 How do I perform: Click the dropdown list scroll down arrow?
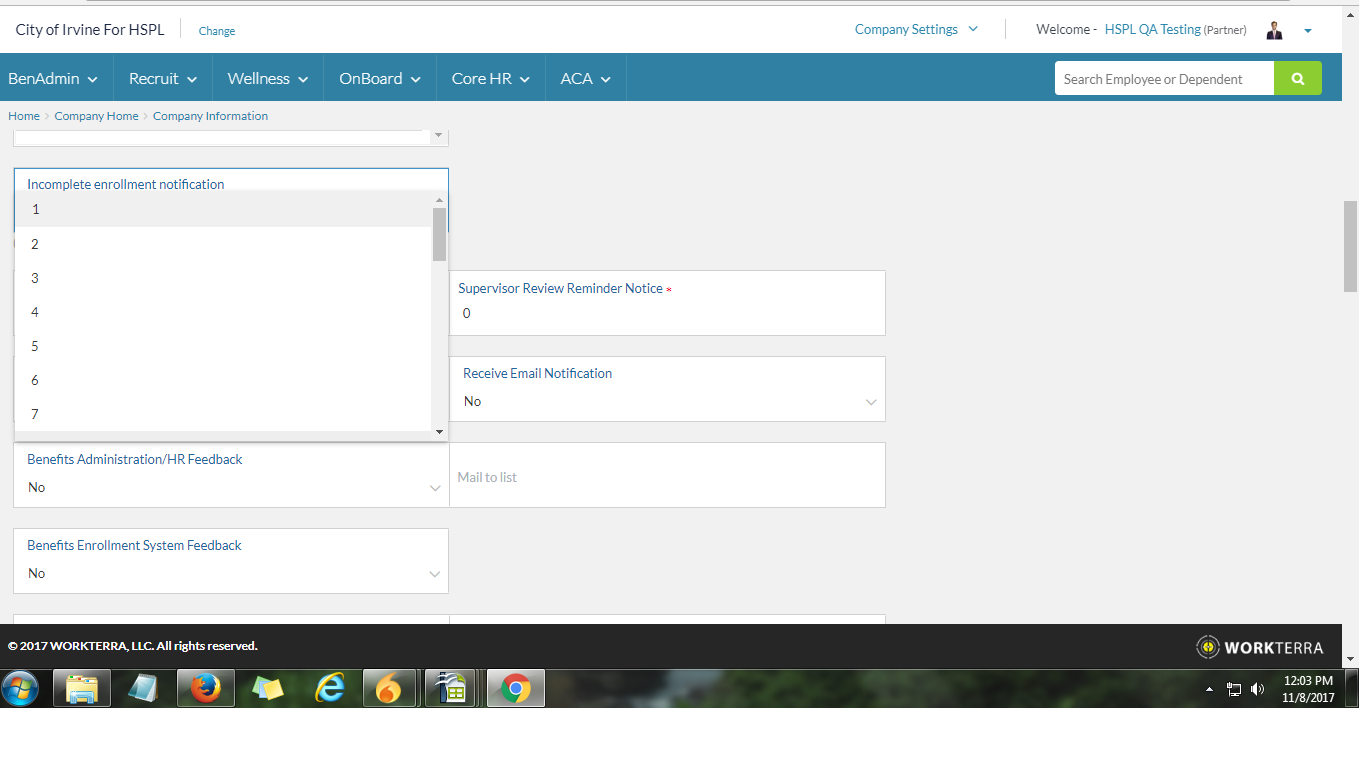tap(439, 431)
